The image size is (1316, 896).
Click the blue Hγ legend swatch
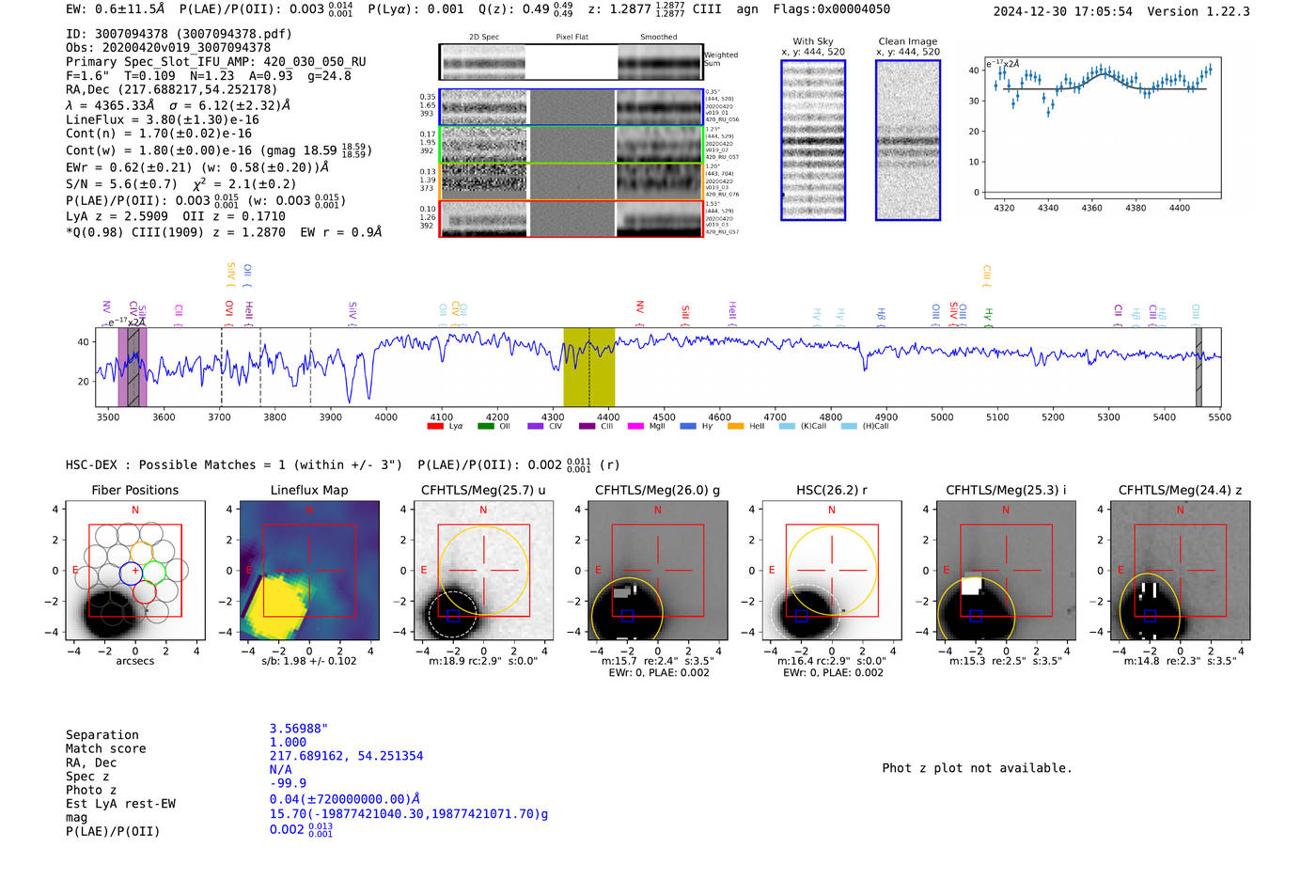pos(688,427)
